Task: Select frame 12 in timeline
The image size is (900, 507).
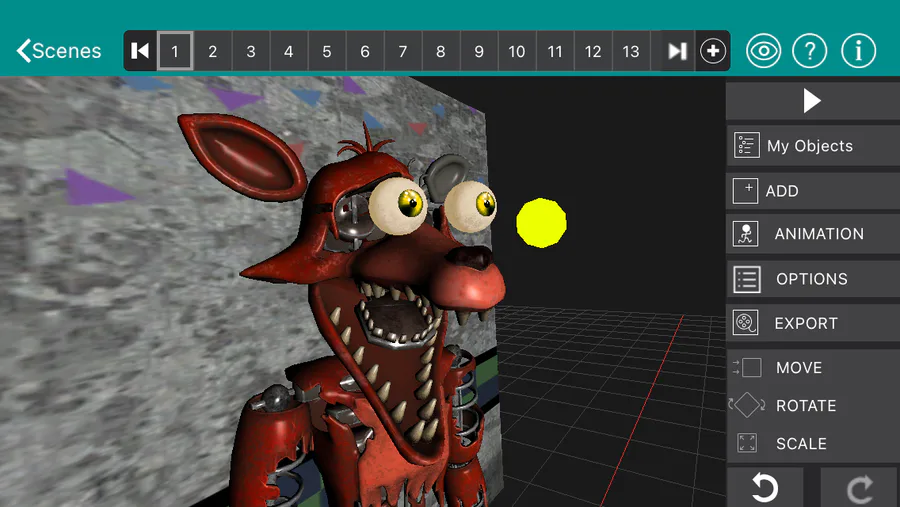Action: [x=593, y=51]
